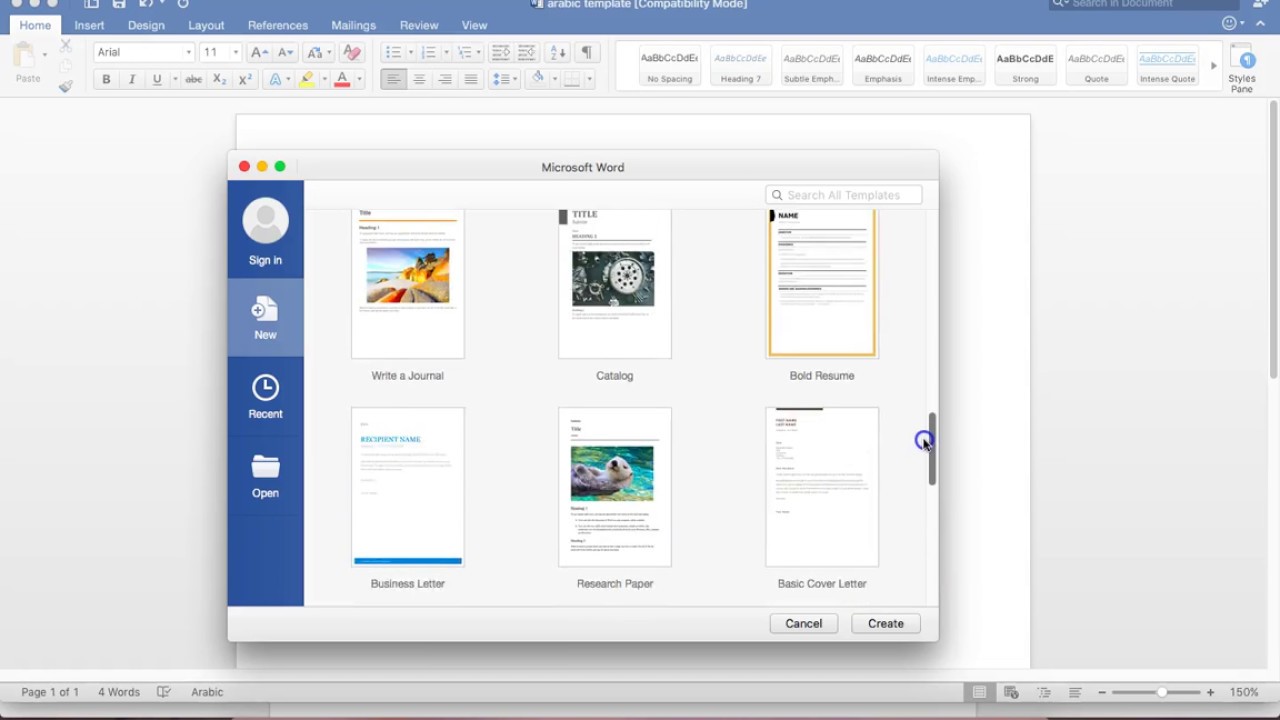1280x720 pixels.
Task: Click the Create button in the dialog
Action: (x=886, y=623)
